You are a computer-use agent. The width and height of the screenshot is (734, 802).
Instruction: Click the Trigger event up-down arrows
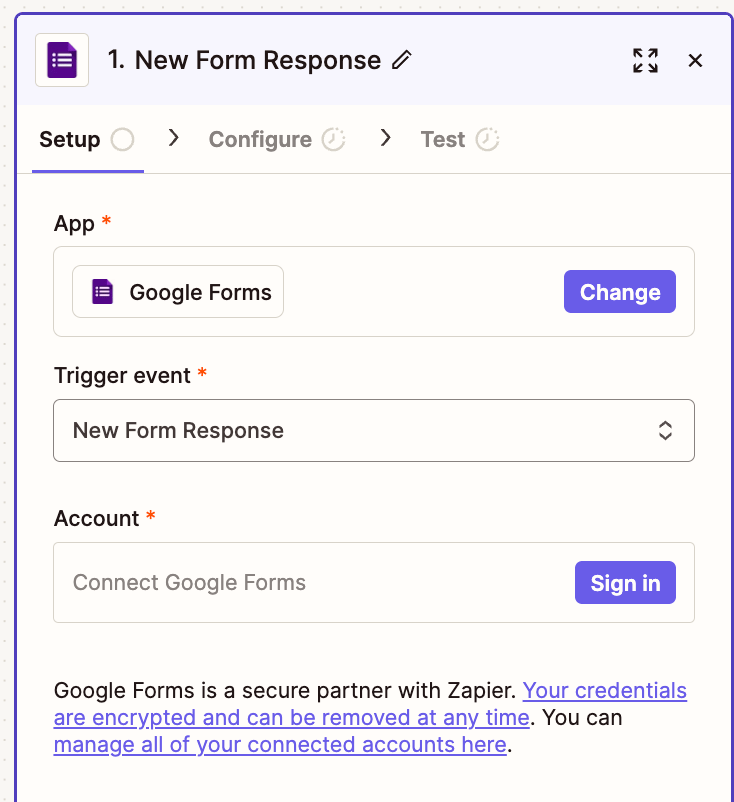tap(665, 431)
